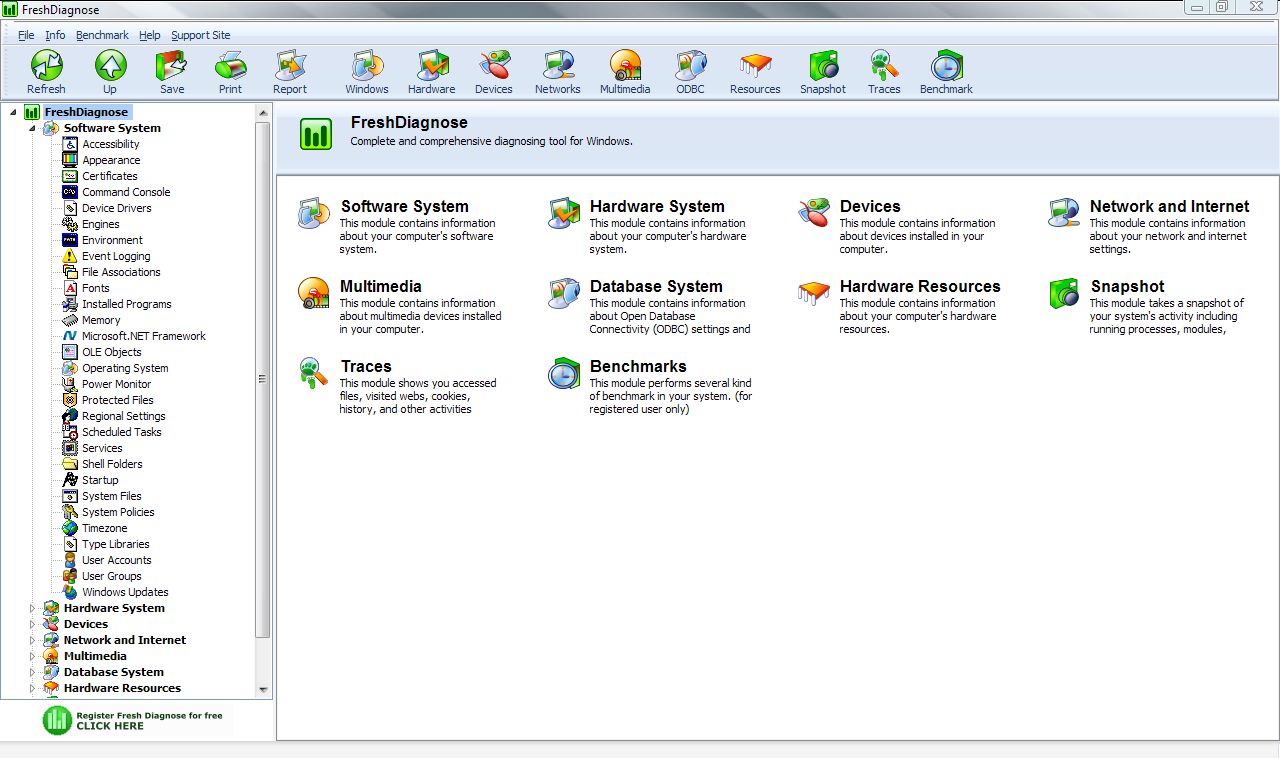The width and height of the screenshot is (1280, 758).
Task: Open the File menu
Action: point(26,35)
